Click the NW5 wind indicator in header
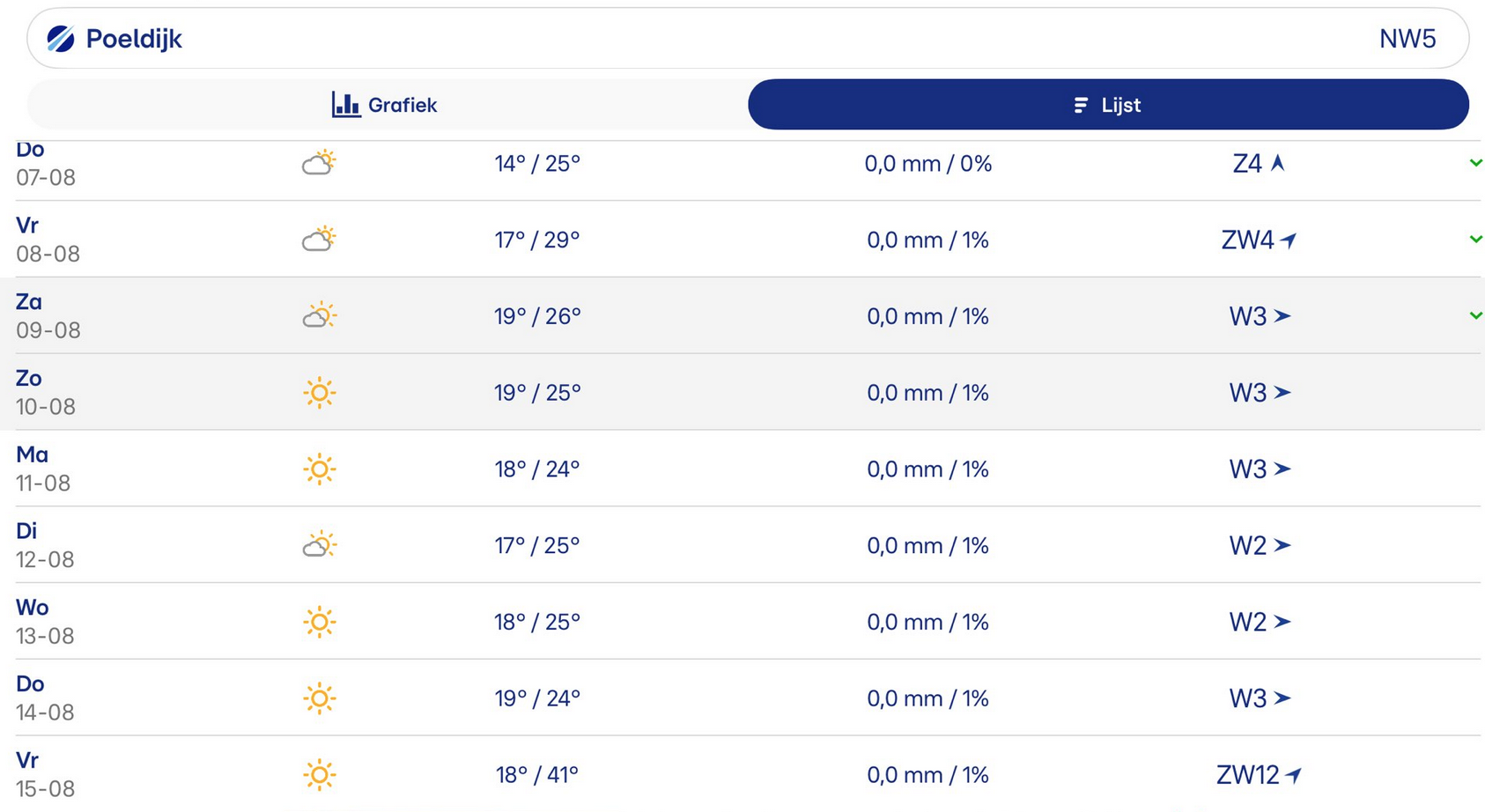Screen dimensions: 1485x812 [x=1407, y=39]
